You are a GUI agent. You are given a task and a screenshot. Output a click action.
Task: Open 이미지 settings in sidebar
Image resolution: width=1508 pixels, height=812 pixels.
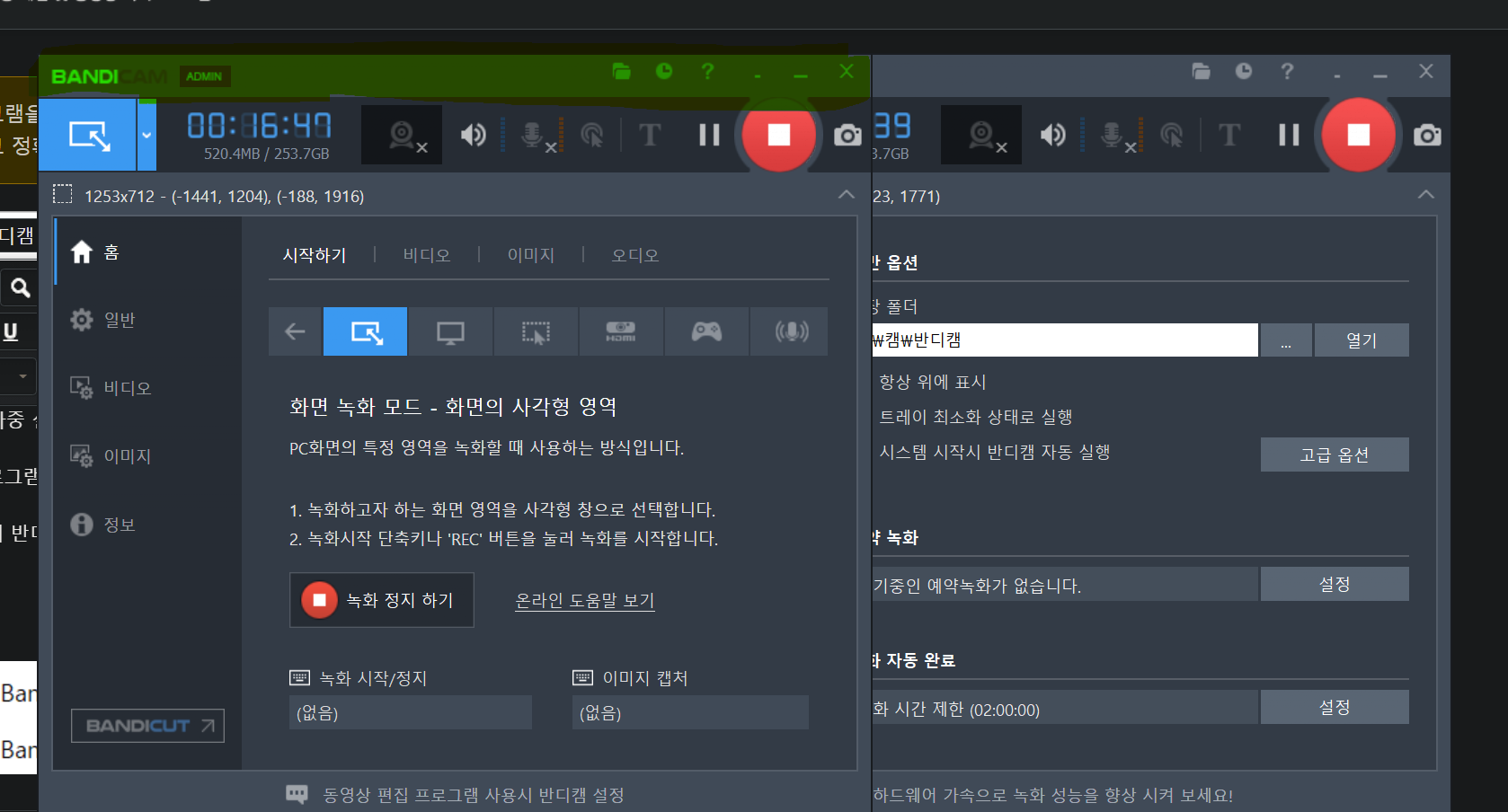click(148, 456)
